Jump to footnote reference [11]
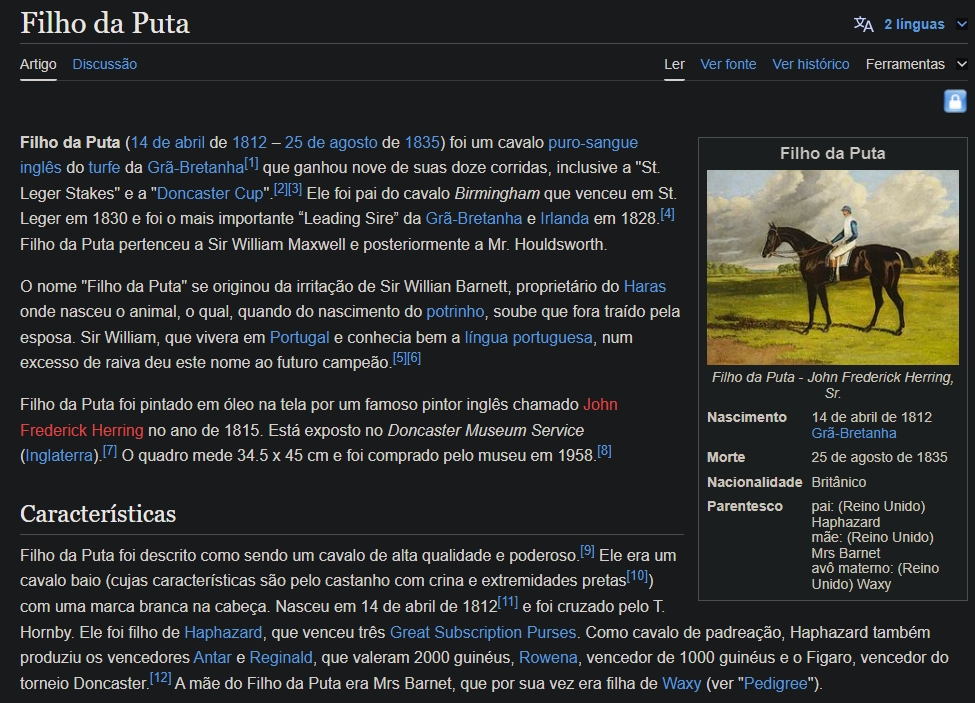This screenshot has width=975, height=703. (x=508, y=602)
